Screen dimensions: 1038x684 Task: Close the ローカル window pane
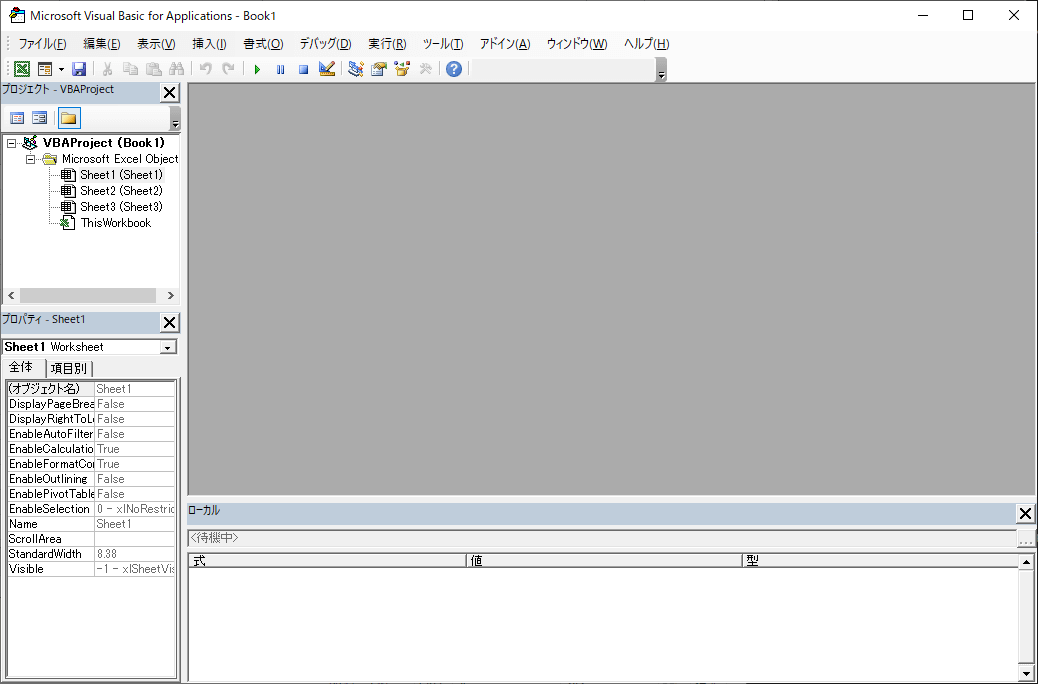pos(1025,513)
